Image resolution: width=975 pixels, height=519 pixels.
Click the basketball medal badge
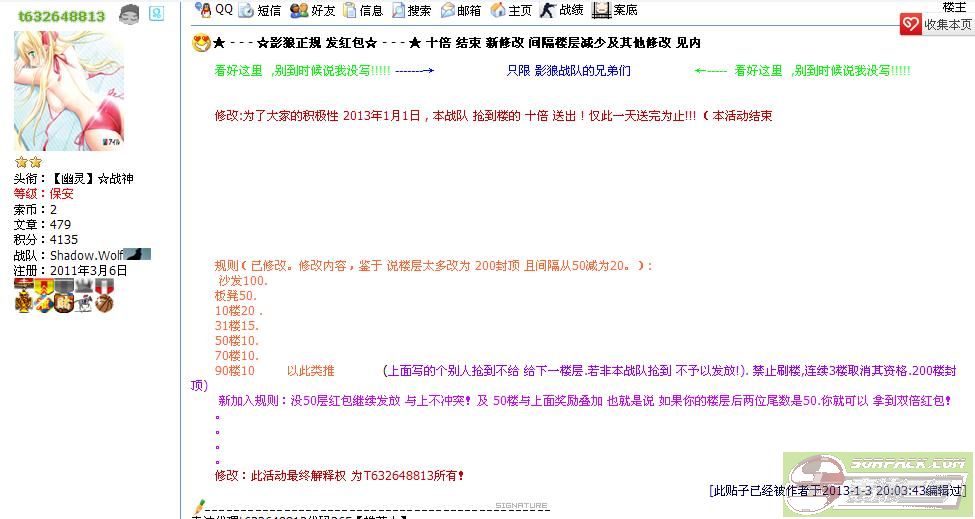105,304
